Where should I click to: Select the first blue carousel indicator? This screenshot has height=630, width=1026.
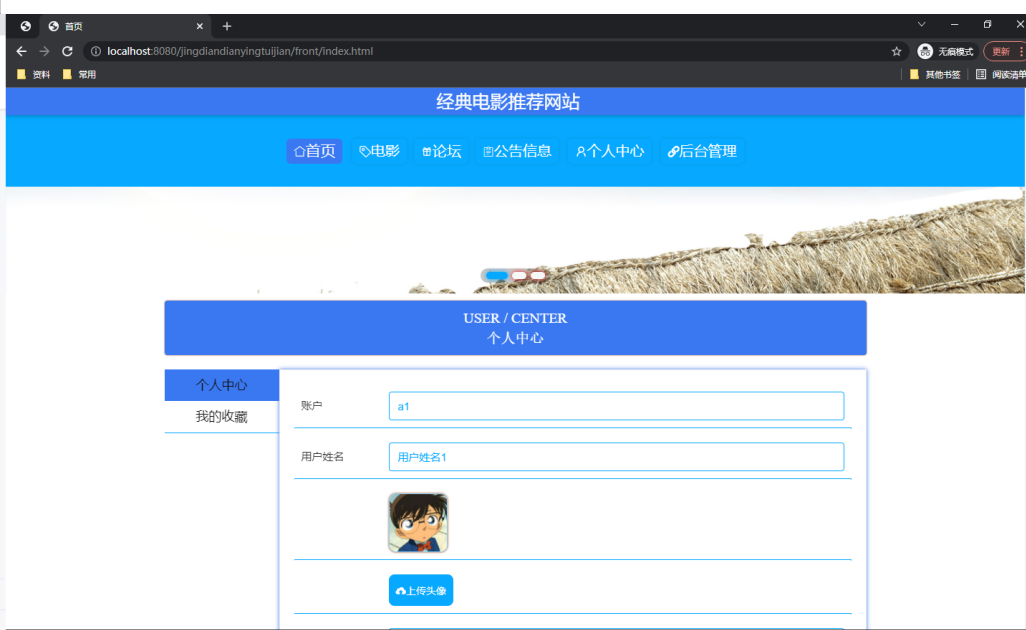497,275
